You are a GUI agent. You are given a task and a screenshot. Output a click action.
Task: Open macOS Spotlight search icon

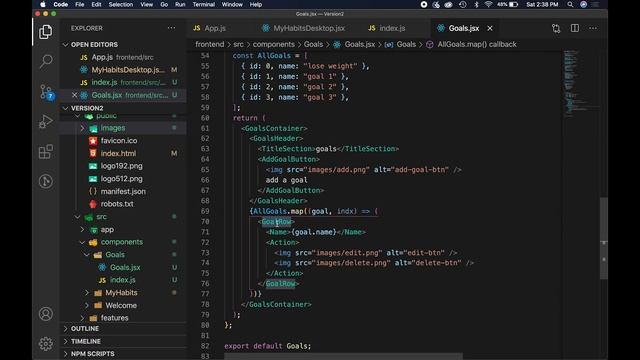[570, 4]
